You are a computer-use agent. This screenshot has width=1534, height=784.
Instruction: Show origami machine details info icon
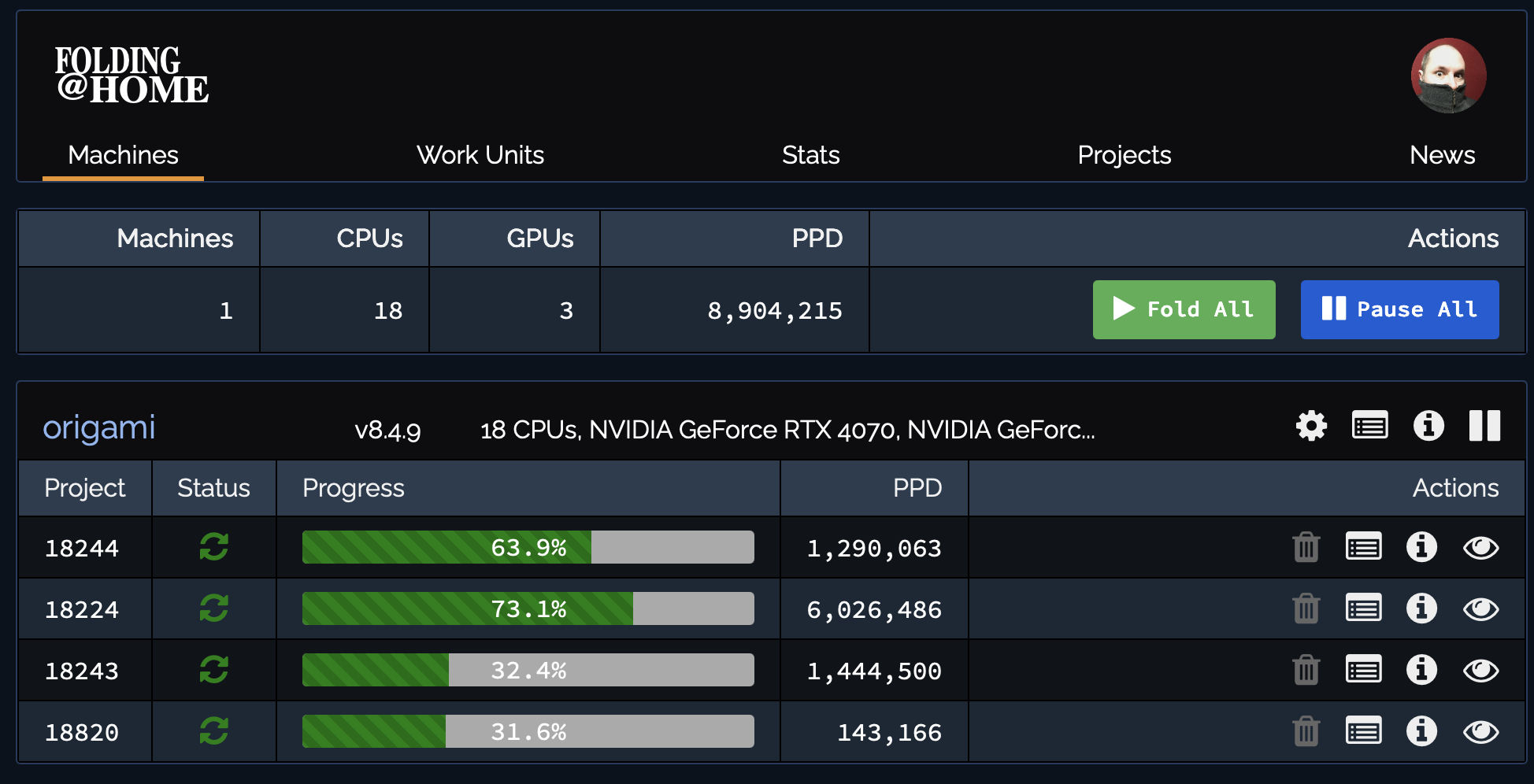pos(1428,426)
